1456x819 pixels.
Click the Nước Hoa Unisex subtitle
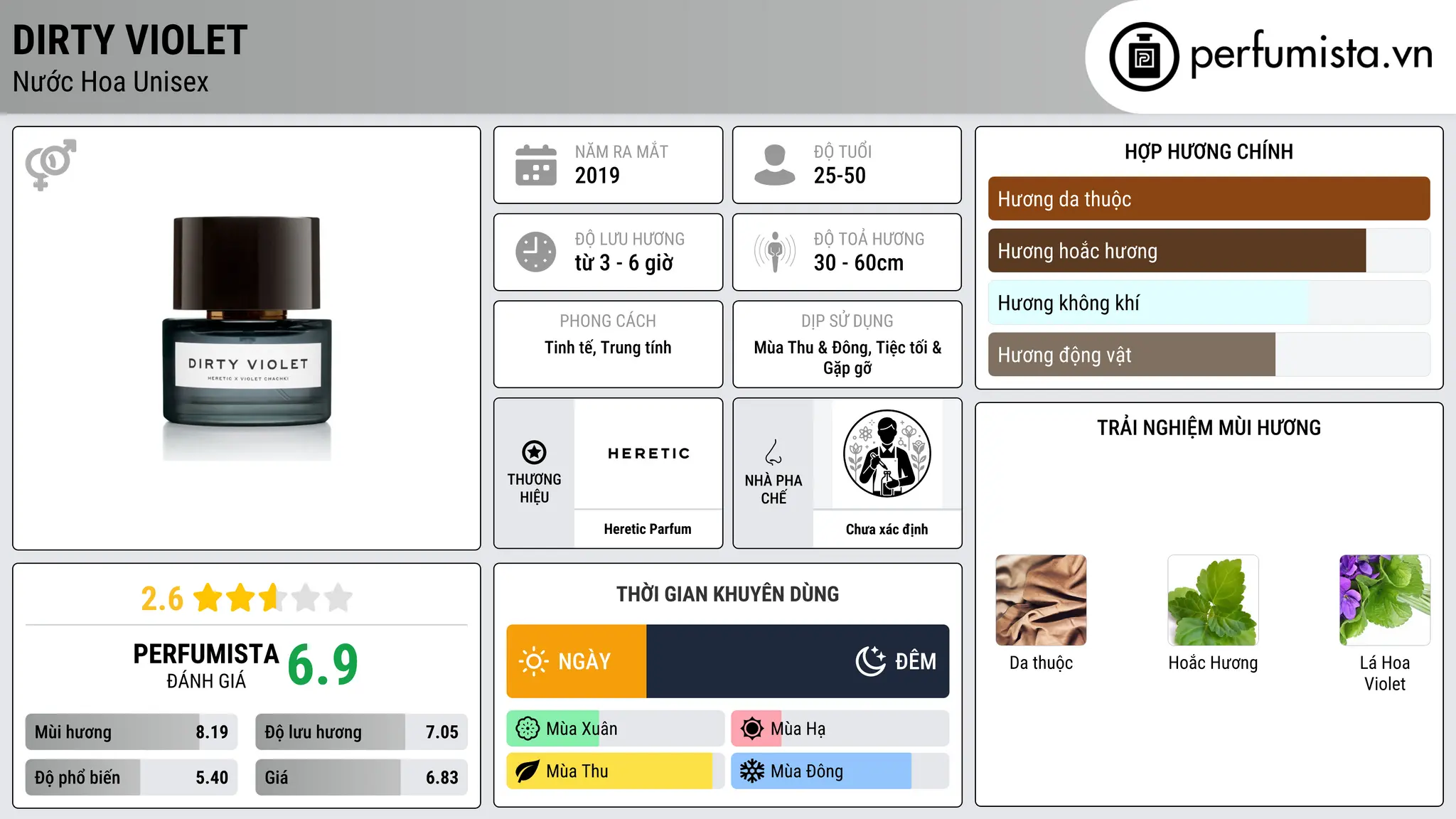pos(111,82)
